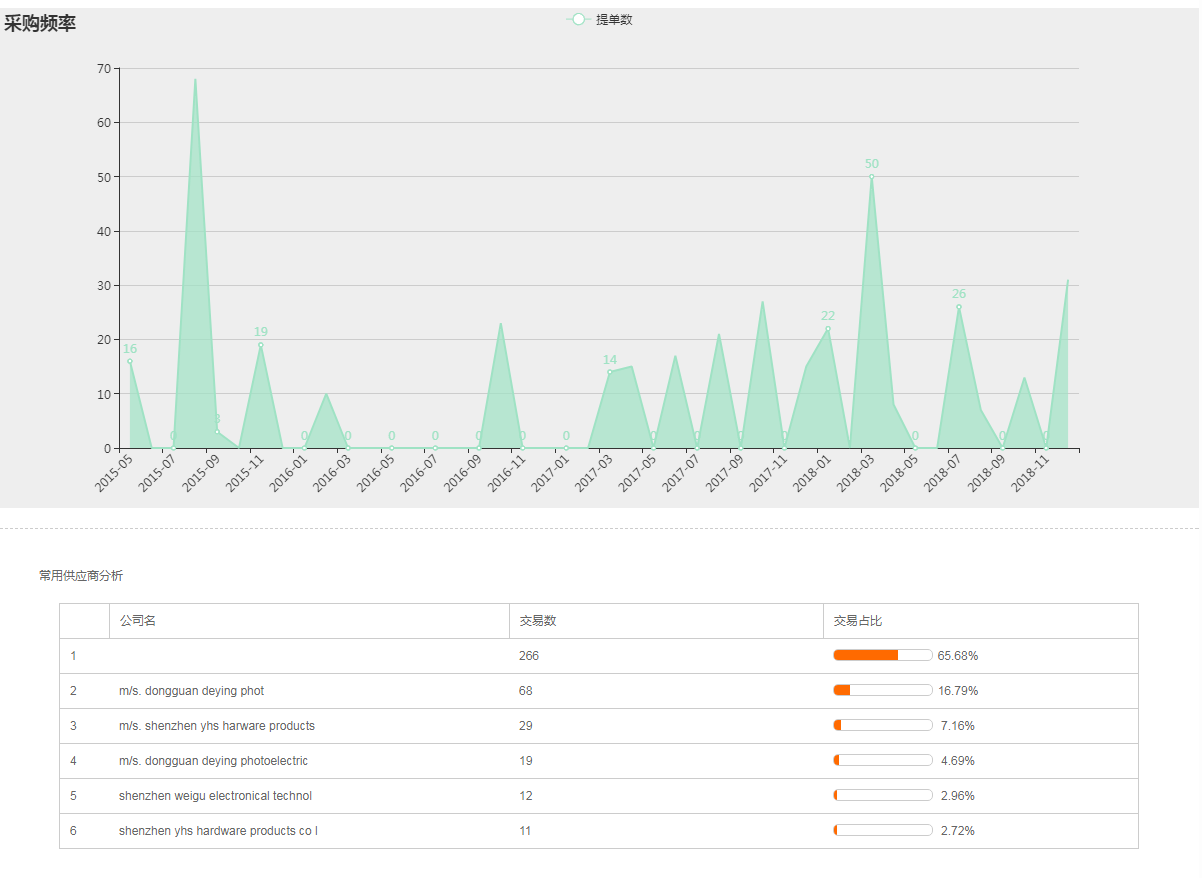The image size is (1202, 878).
Task: Click the 4.69% share value
Action: coord(958,761)
